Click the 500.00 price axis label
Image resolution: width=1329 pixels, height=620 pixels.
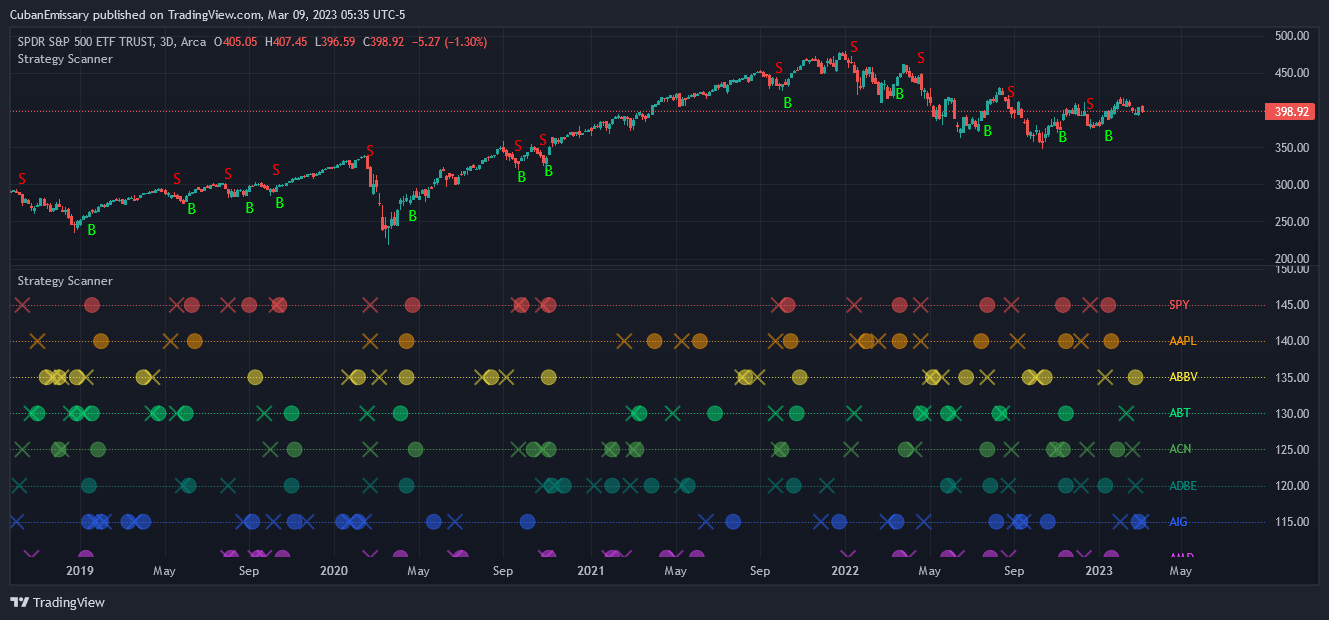1292,36
